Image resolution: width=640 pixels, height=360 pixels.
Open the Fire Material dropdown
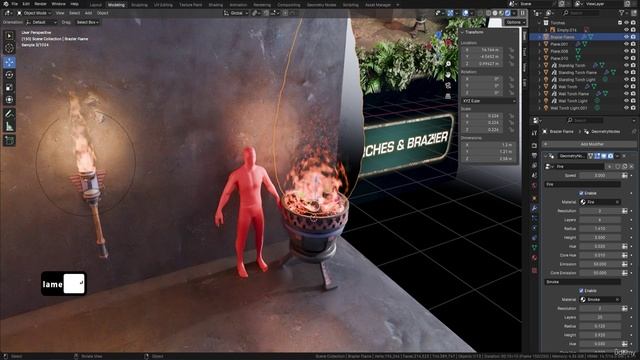[600, 202]
